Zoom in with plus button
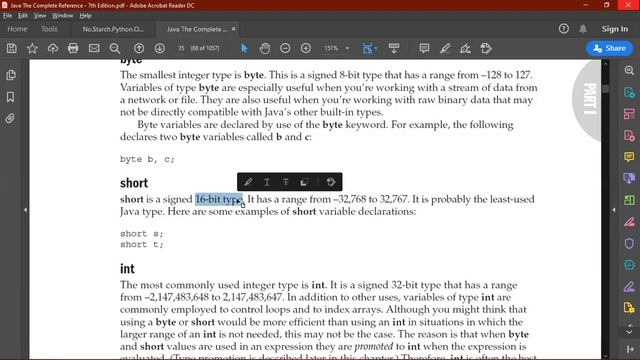Screen dimensions: 640x360 [306, 48]
